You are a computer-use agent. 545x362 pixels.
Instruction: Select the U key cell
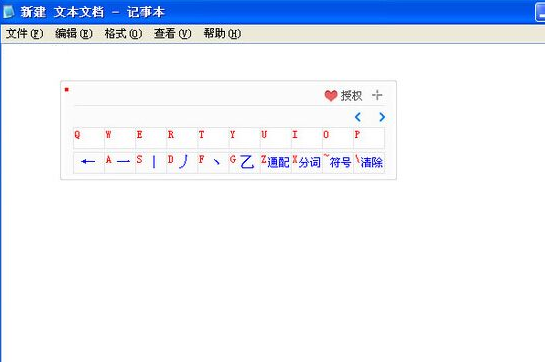(276, 138)
